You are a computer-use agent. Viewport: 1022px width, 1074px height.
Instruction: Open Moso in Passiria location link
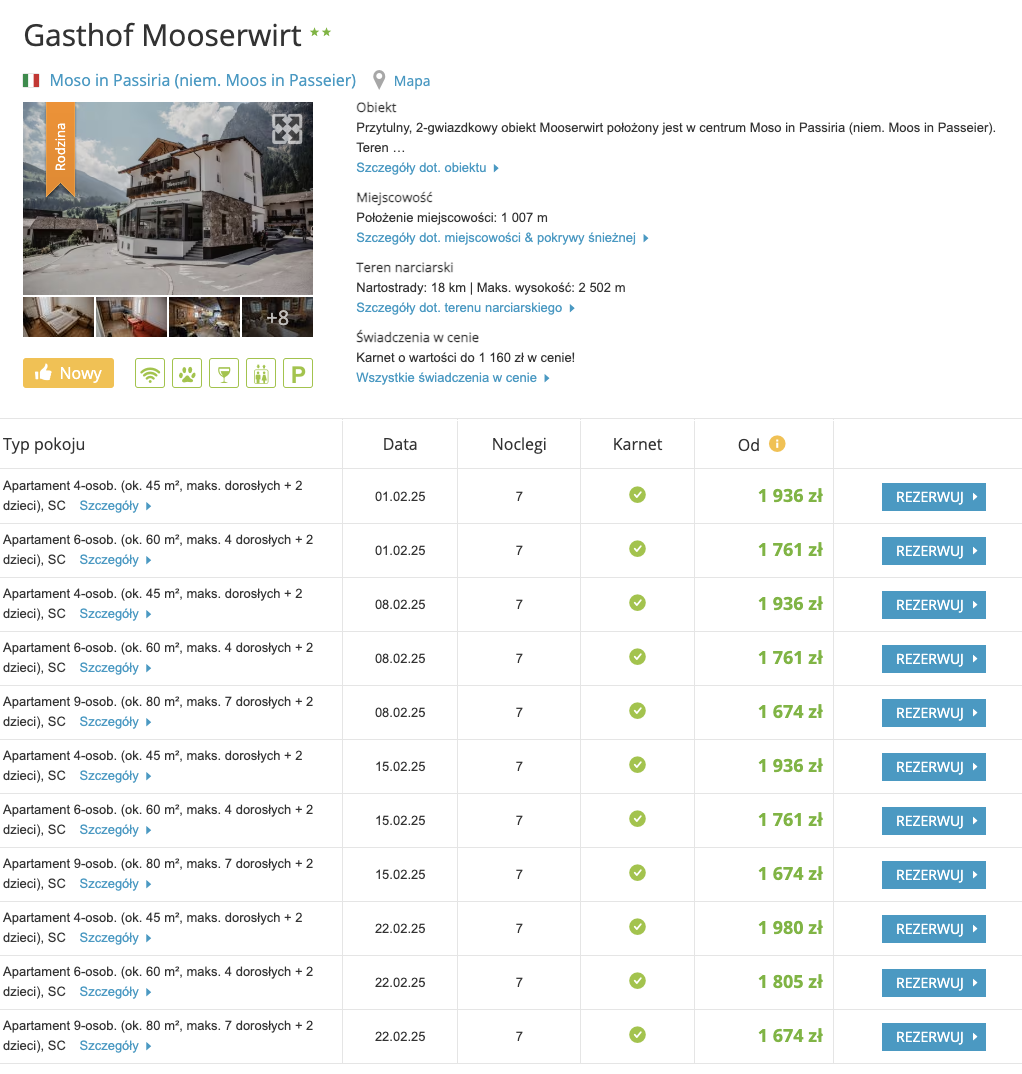point(203,80)
